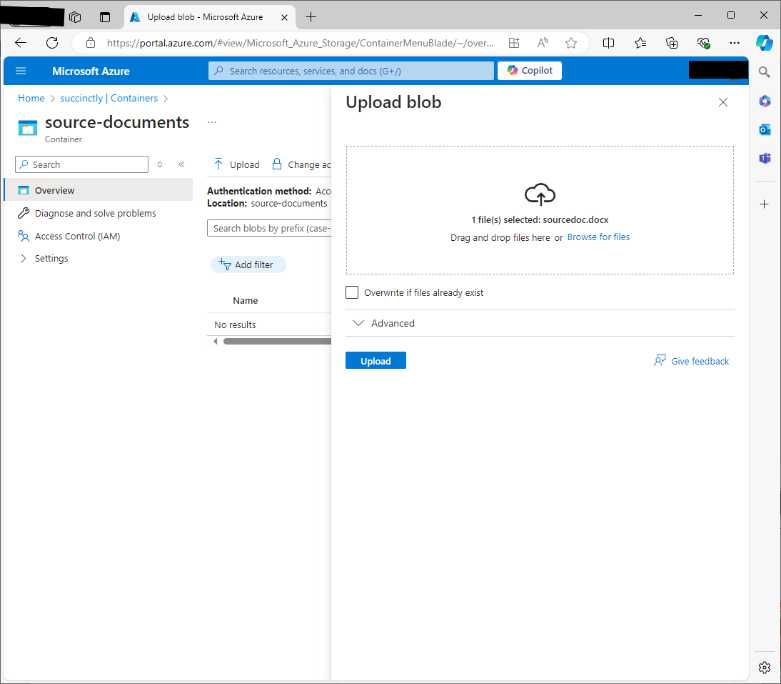Click the Copilot button in Azure header
The height and width of the screenshot is (684, 781).
529,71
